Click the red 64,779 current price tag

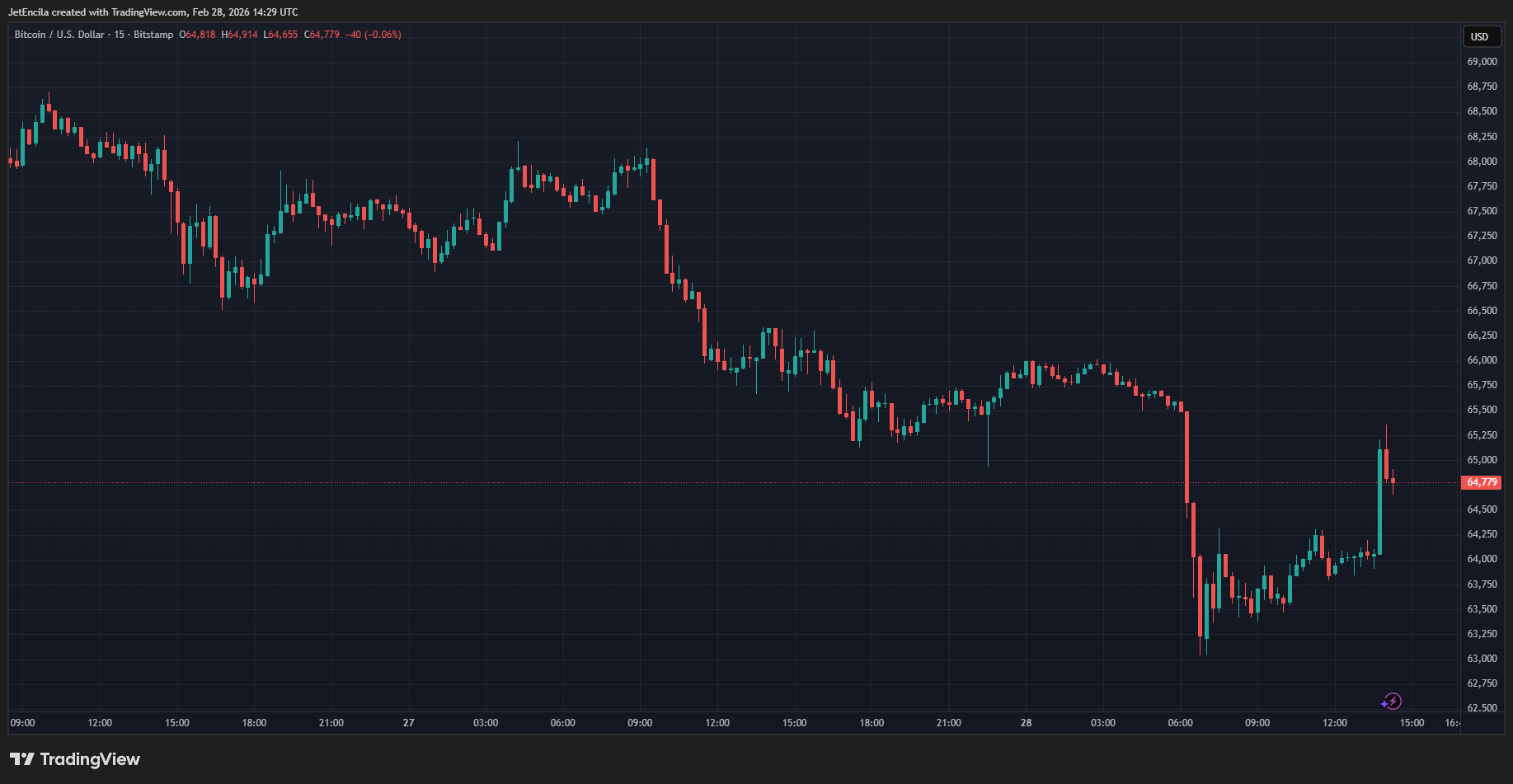pyautogui.click(x=1481, y=482)
